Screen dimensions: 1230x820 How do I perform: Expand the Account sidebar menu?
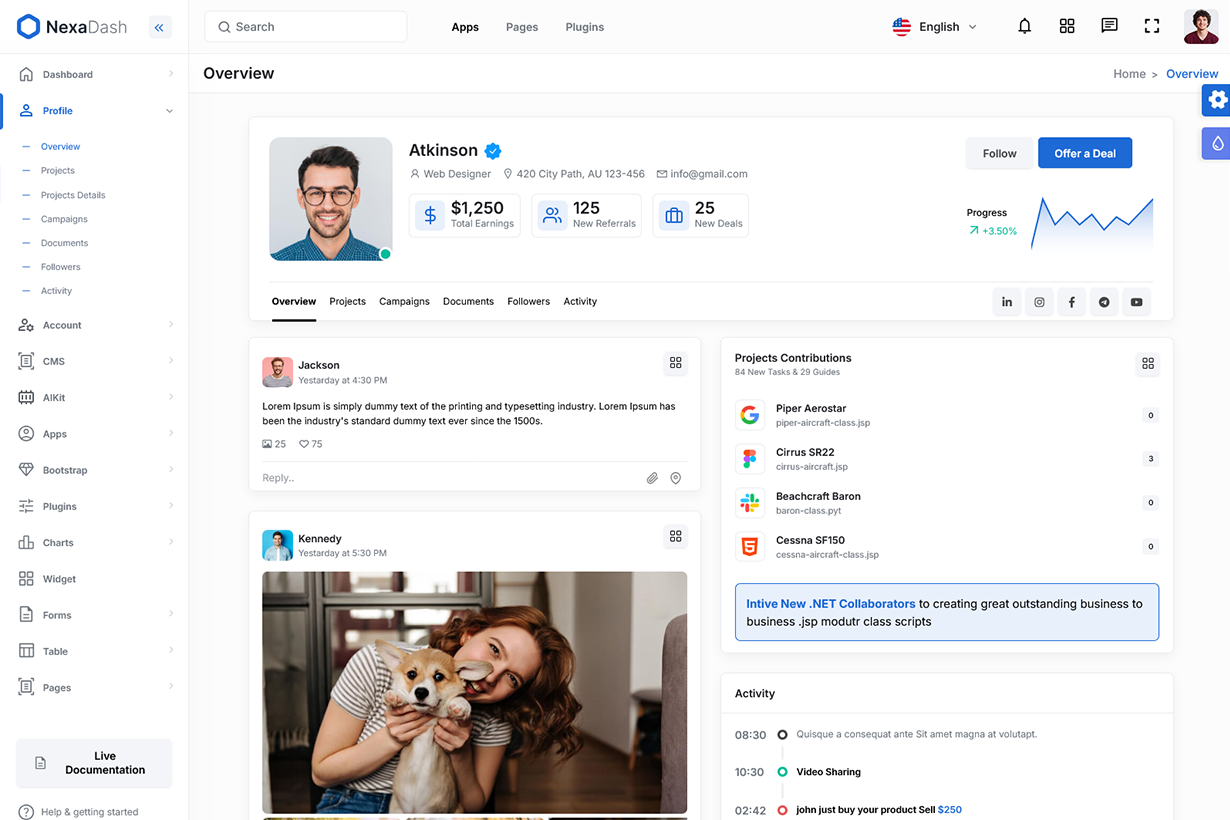click(x=95, y=325)
